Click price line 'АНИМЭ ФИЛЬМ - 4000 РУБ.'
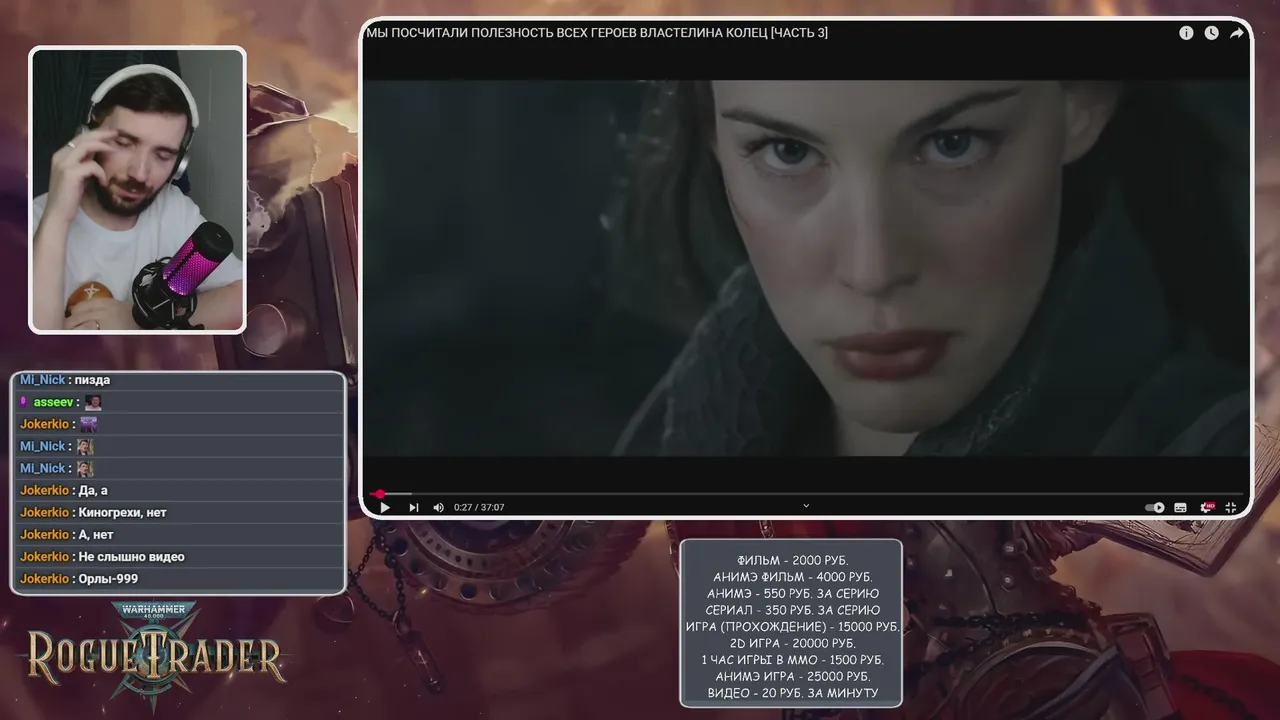 click(x=792, y=577)
